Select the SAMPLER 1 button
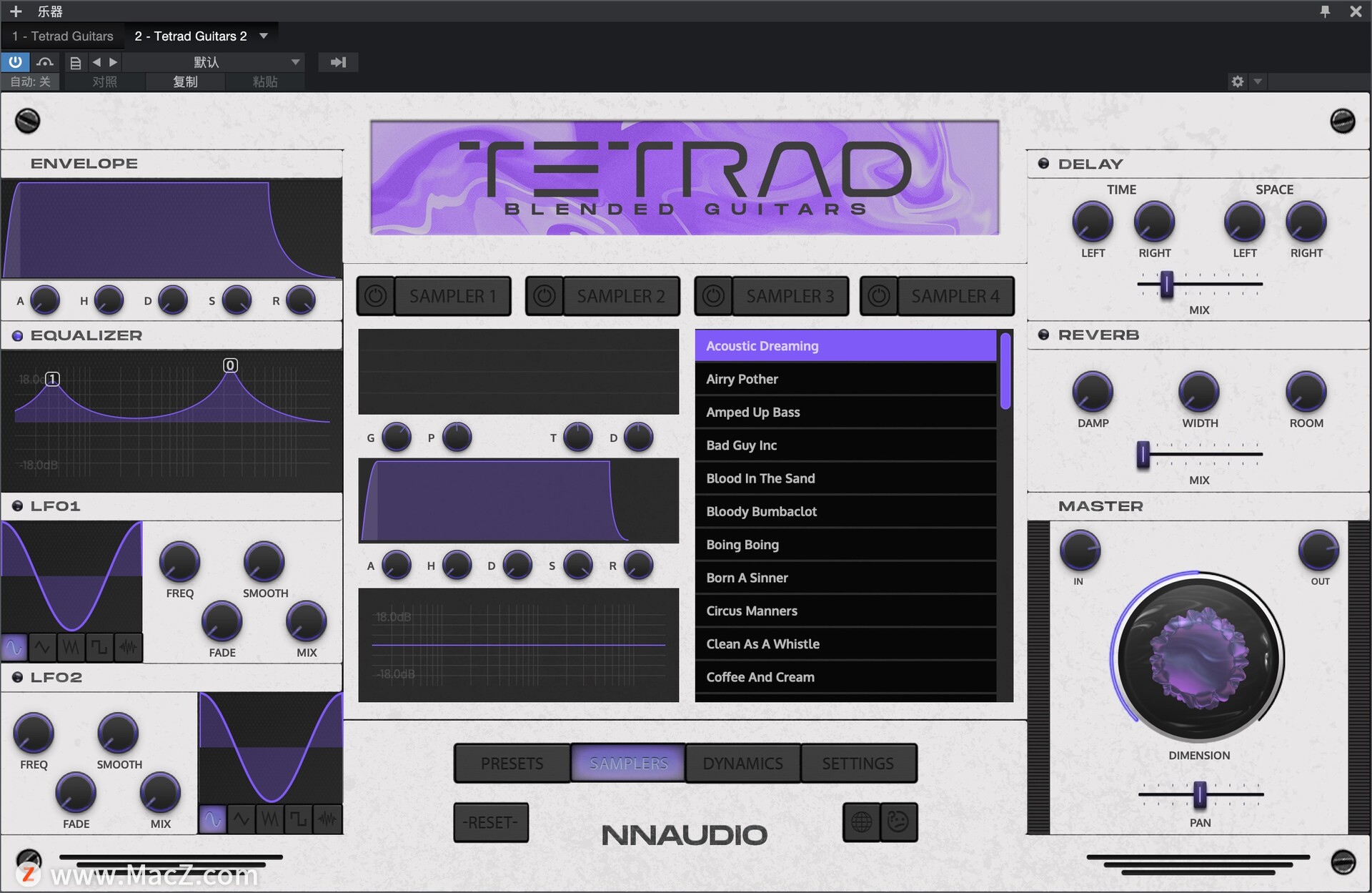Viewport: 1372px width, 893px height. (453, 296)
